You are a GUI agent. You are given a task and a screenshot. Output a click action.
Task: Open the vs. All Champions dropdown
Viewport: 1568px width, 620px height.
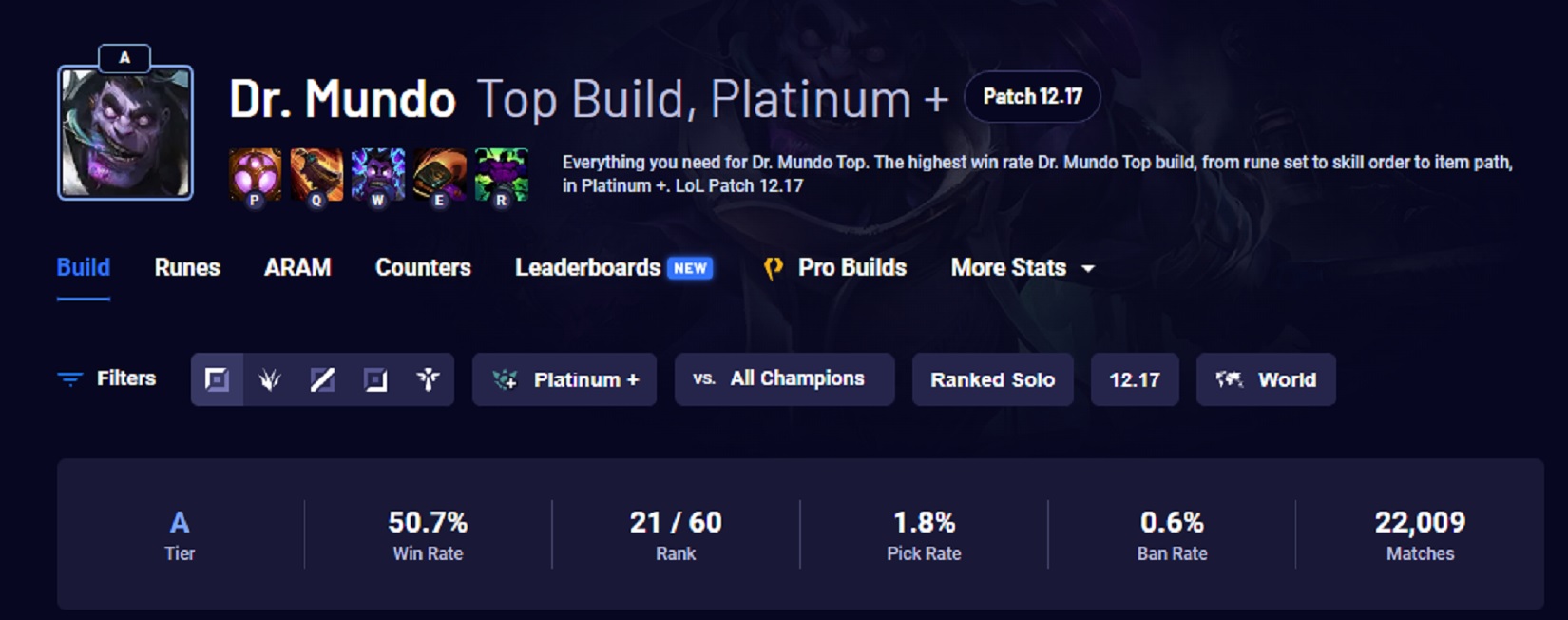click(784, 379)
